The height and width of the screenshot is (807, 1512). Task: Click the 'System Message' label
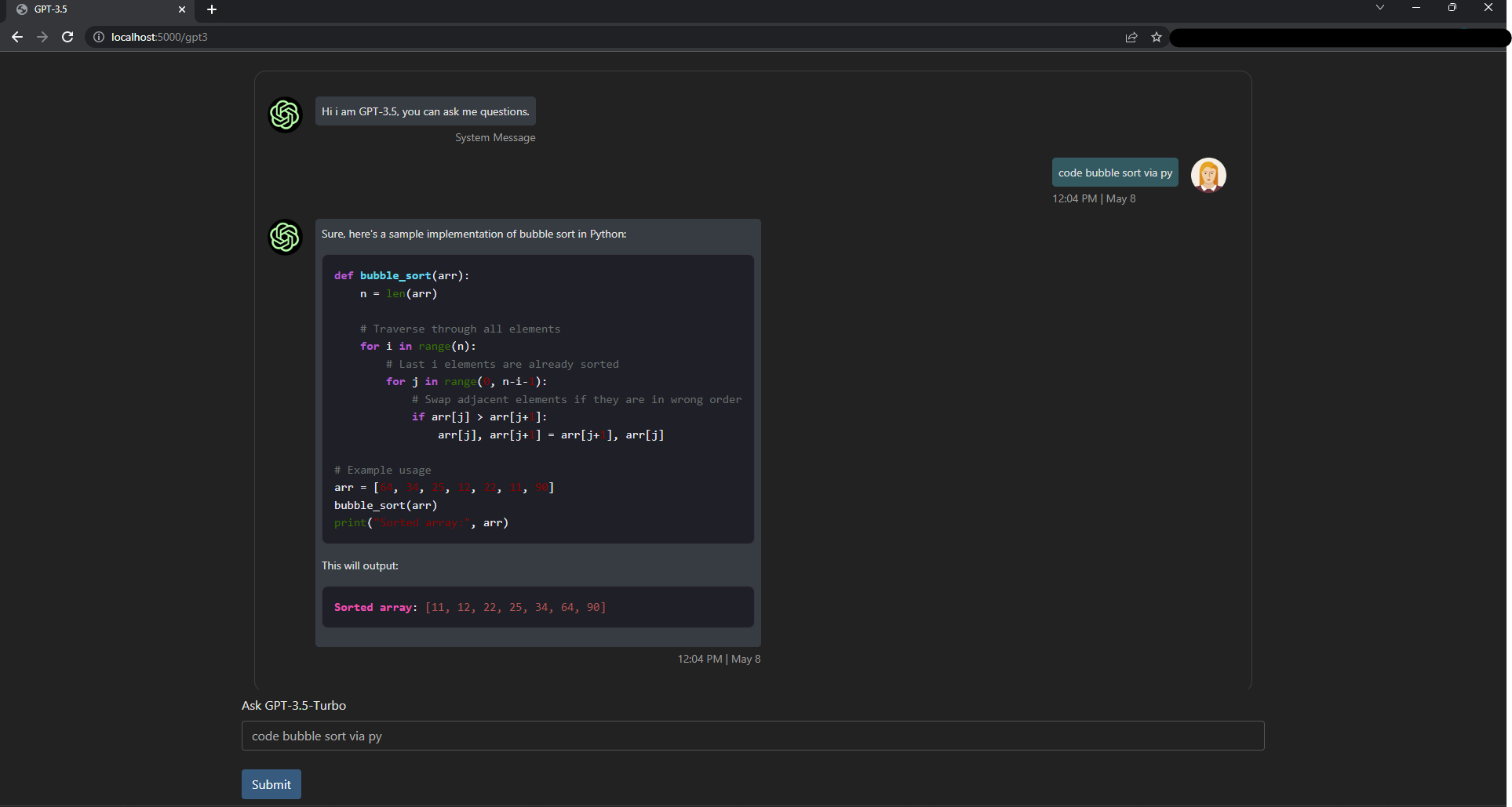pyautogui.click(x=495, y=137)
